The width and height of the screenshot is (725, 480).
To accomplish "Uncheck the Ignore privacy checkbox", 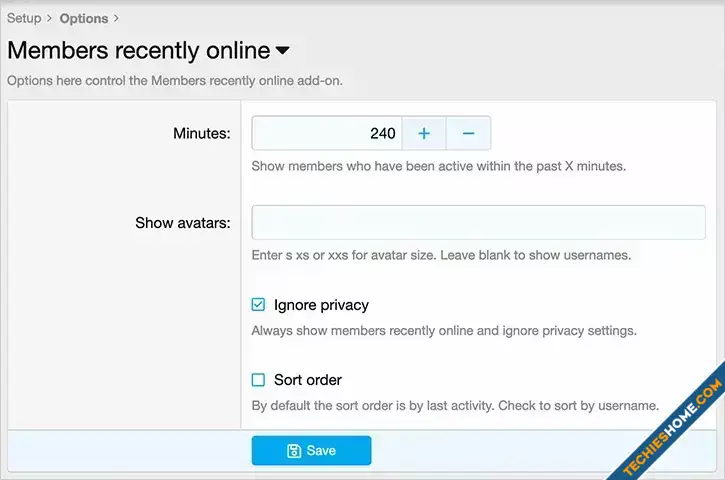I will tap(258, 305).
